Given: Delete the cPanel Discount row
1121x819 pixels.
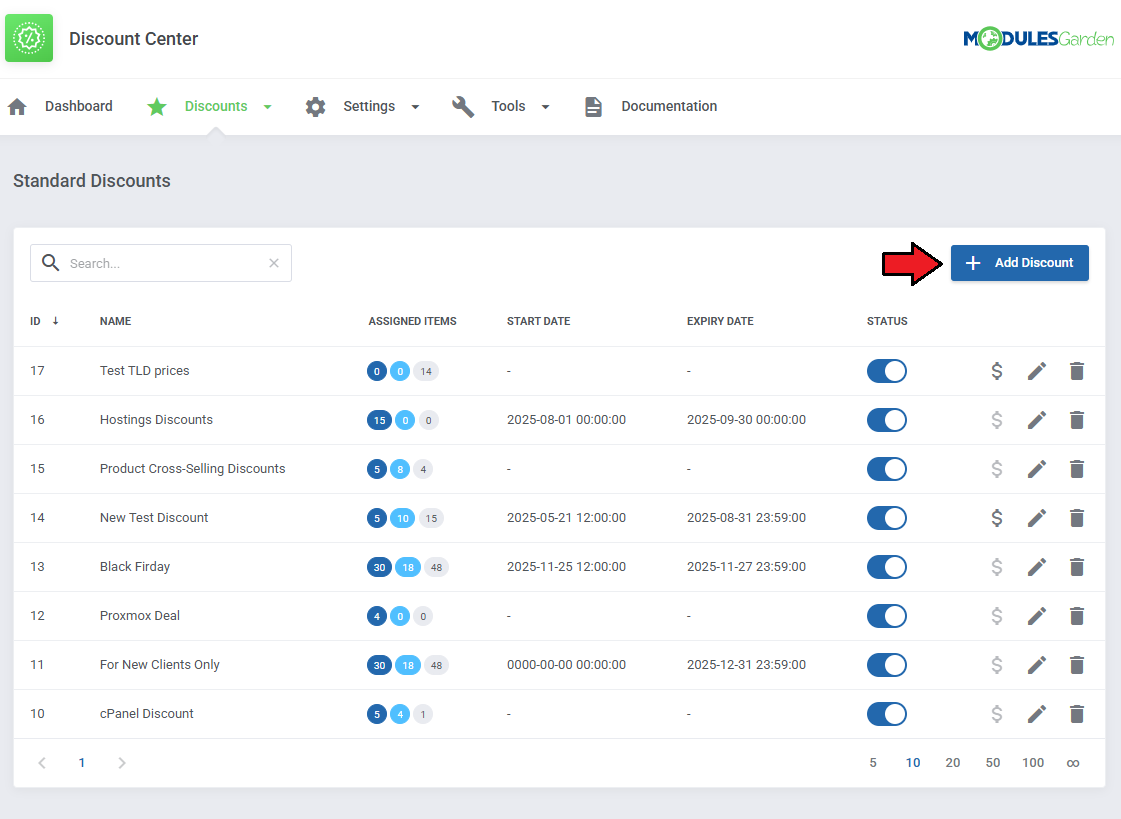Looking at the screenshot, I should (x=1077, y=713).
